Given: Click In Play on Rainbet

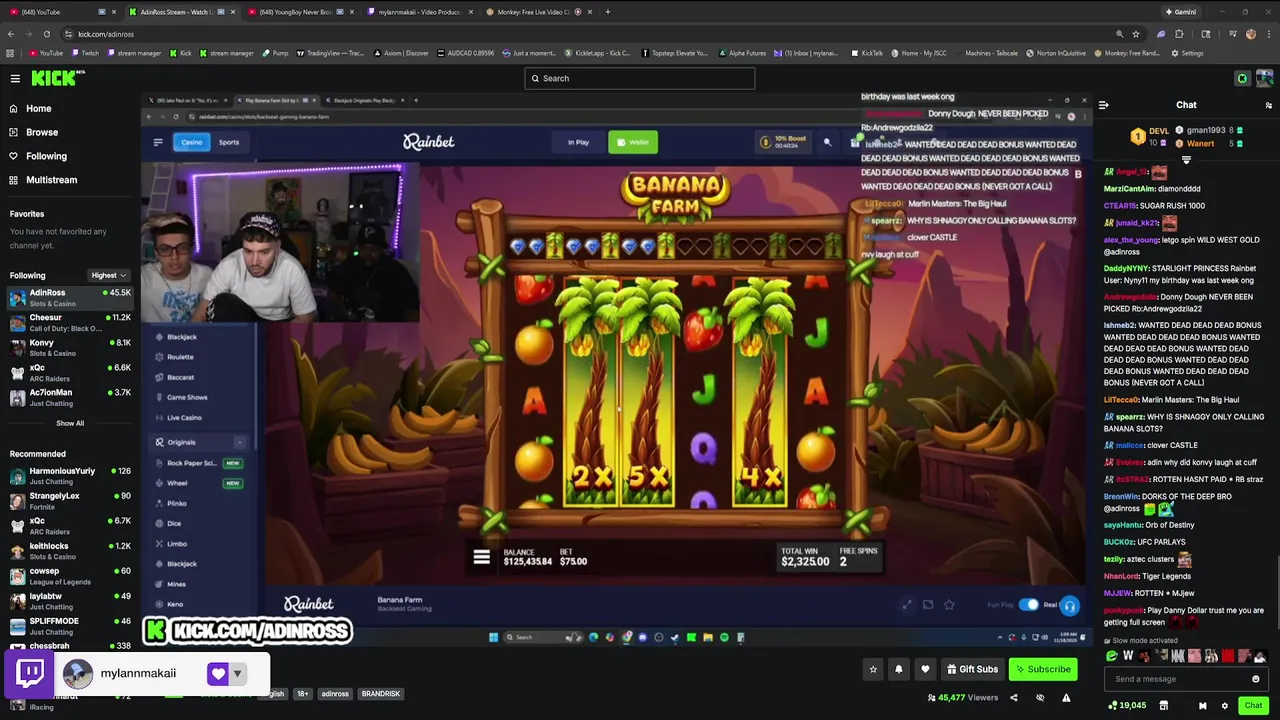Looking at the screenshot, I should click(578, 142).
